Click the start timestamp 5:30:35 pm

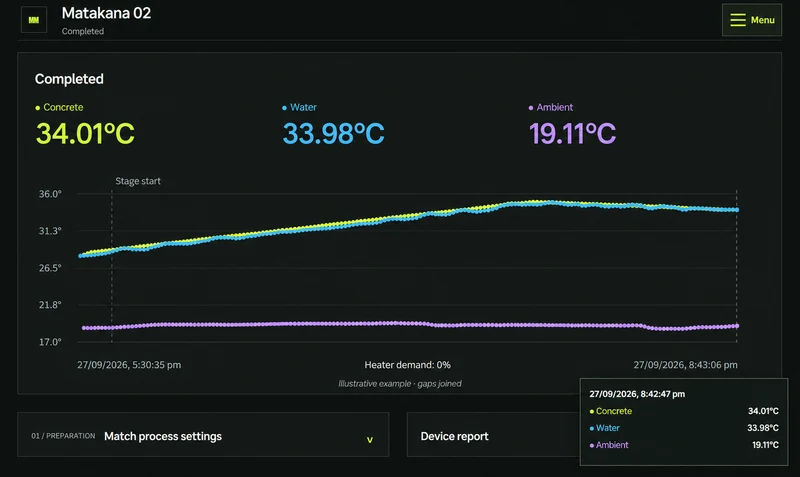129,365
